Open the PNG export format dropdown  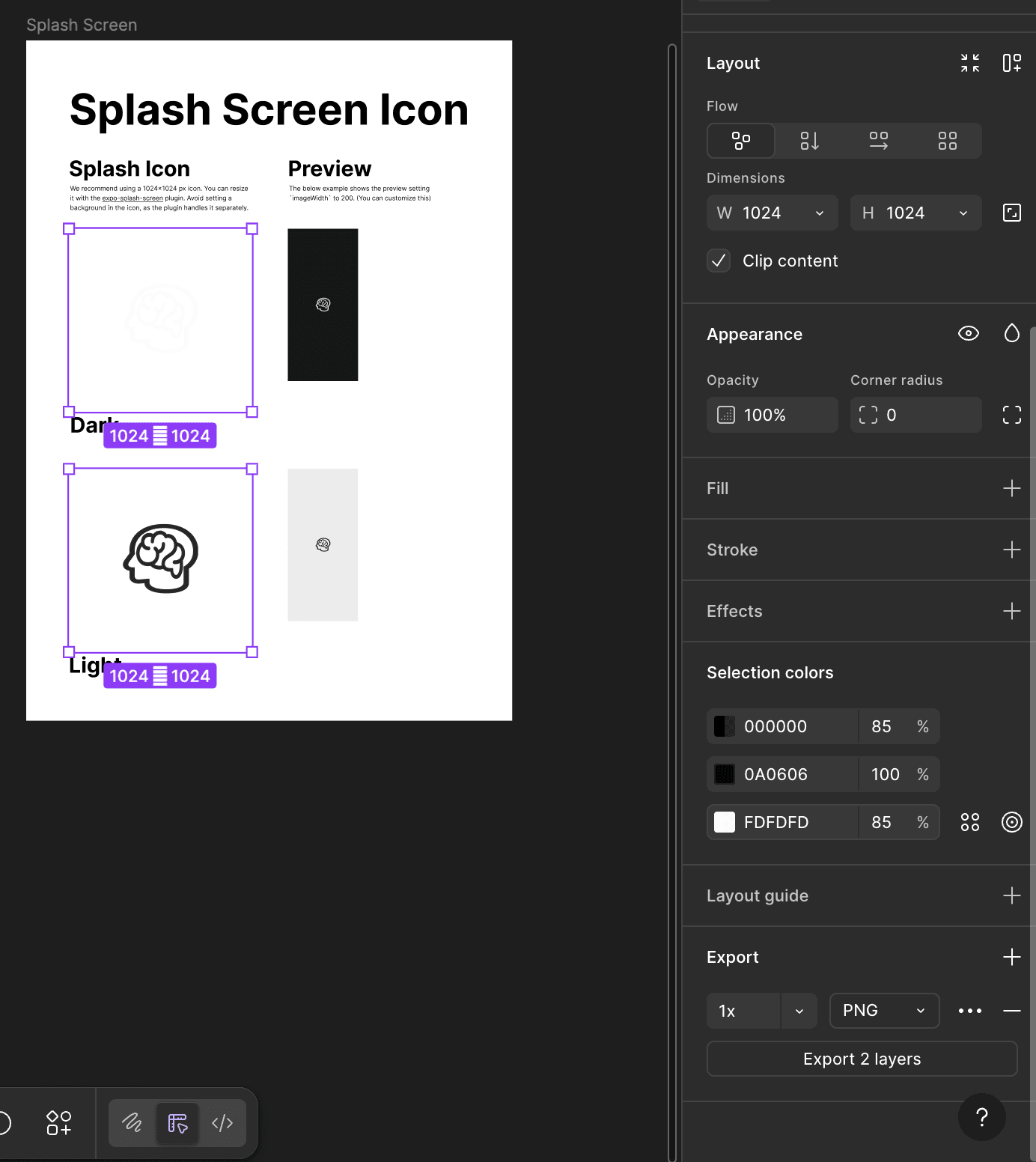point(885,1011)
